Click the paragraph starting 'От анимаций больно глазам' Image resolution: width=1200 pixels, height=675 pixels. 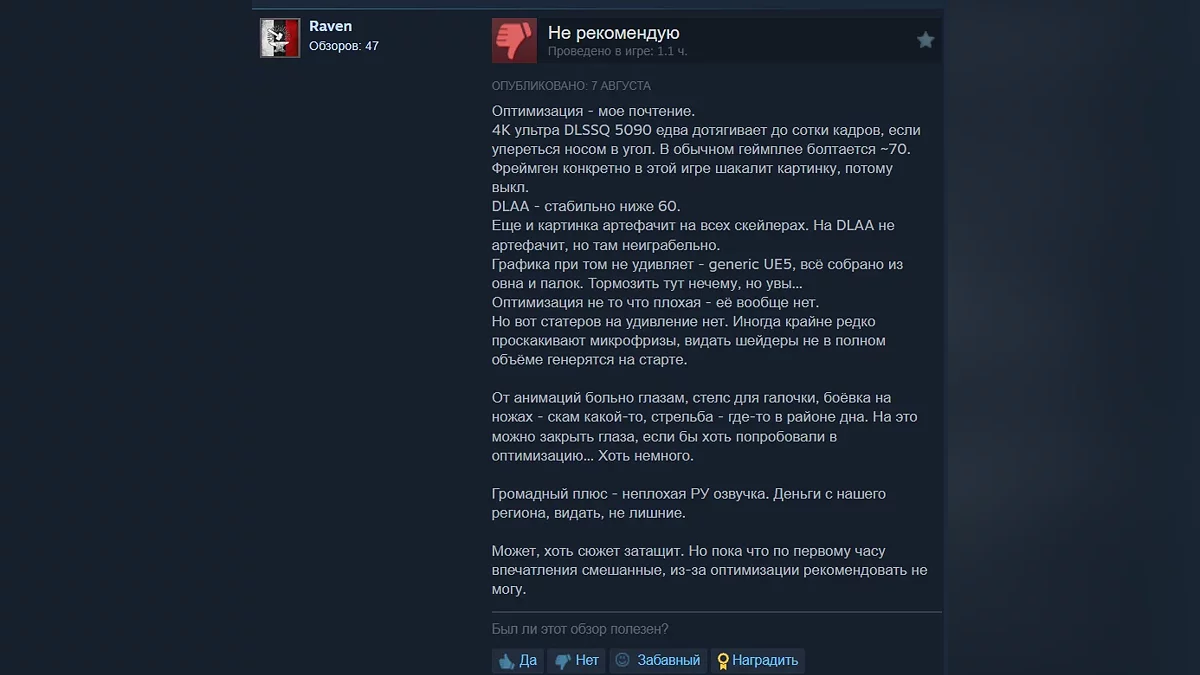tap(705, 427)
